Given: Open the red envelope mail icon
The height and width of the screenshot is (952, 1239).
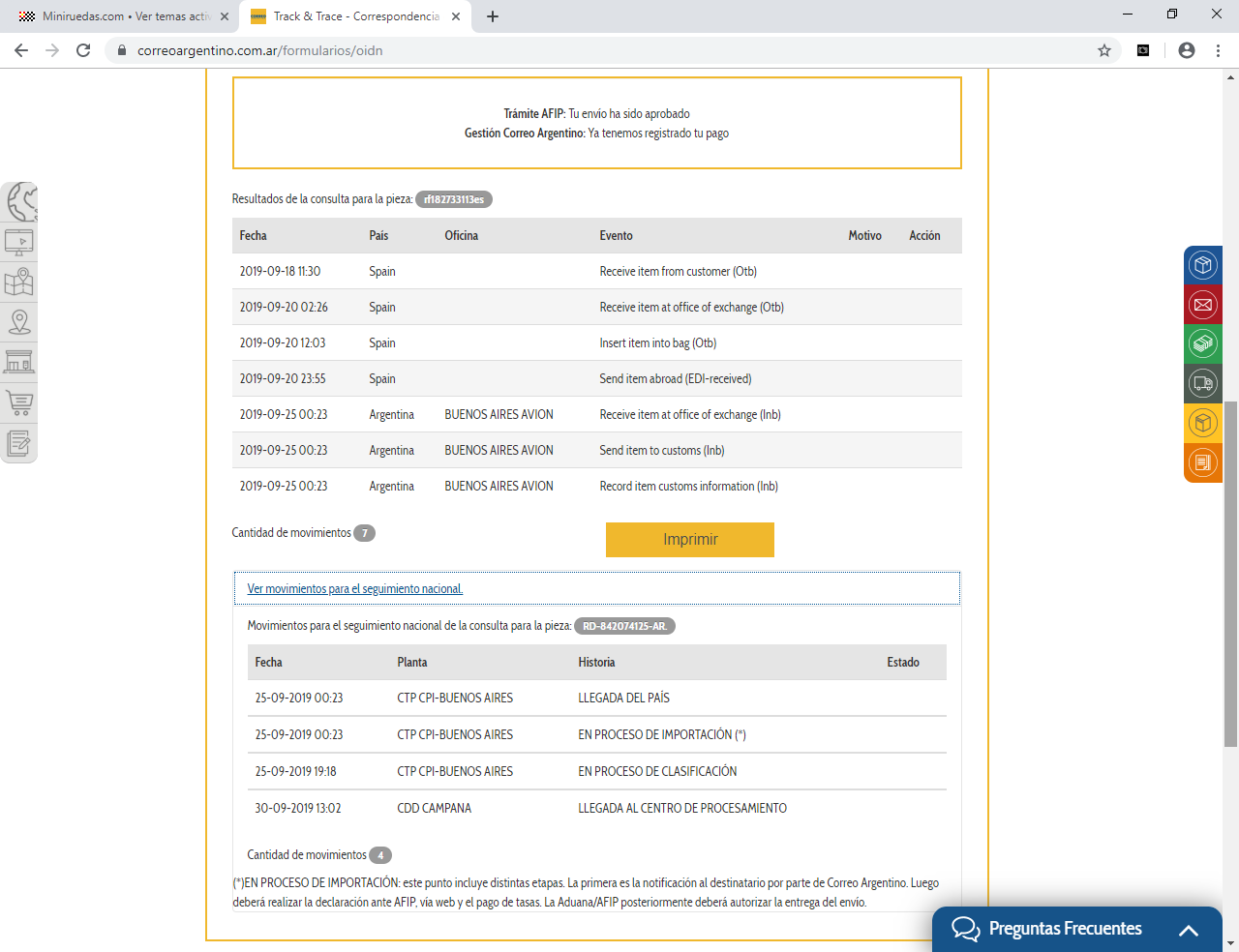Looking at the screenshot, I should click(1202, 305).
